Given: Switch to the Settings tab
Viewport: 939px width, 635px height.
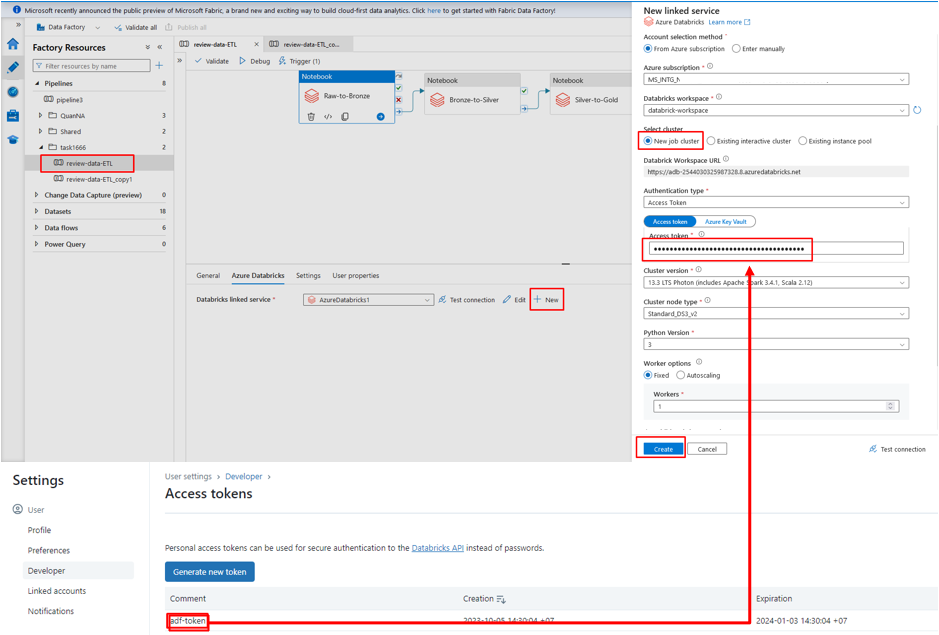Looking at the screenshot, I should (308, 275).
